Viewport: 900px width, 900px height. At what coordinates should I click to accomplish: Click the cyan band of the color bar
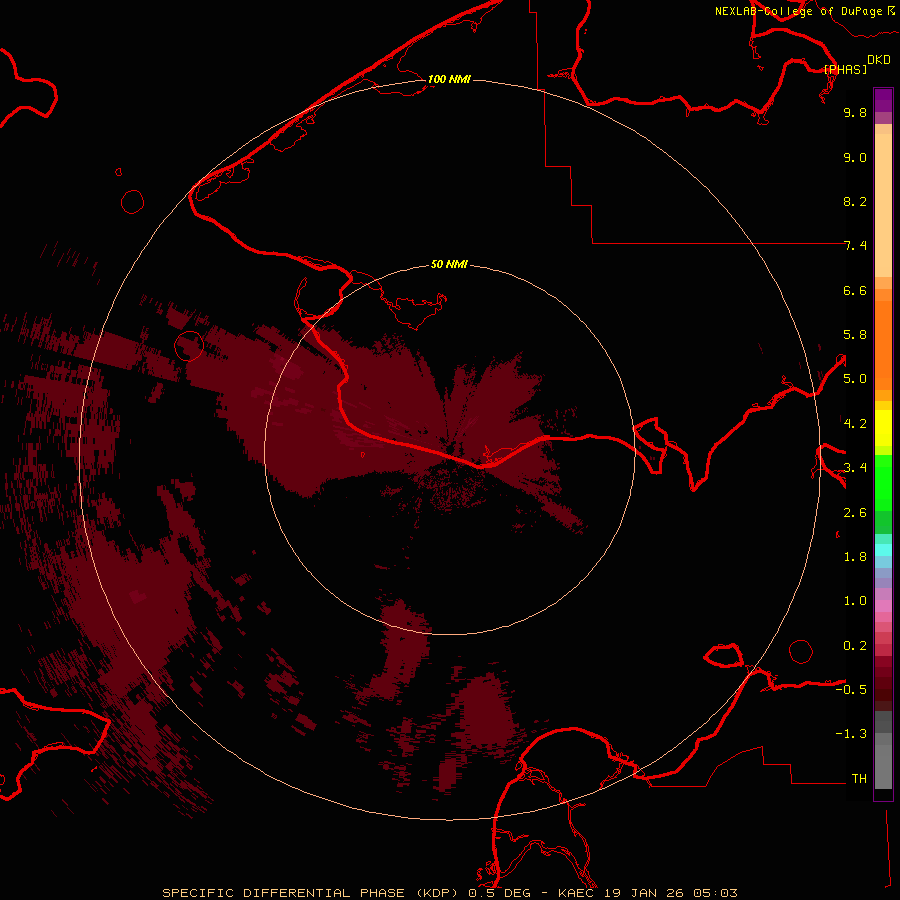click(883, 550)
